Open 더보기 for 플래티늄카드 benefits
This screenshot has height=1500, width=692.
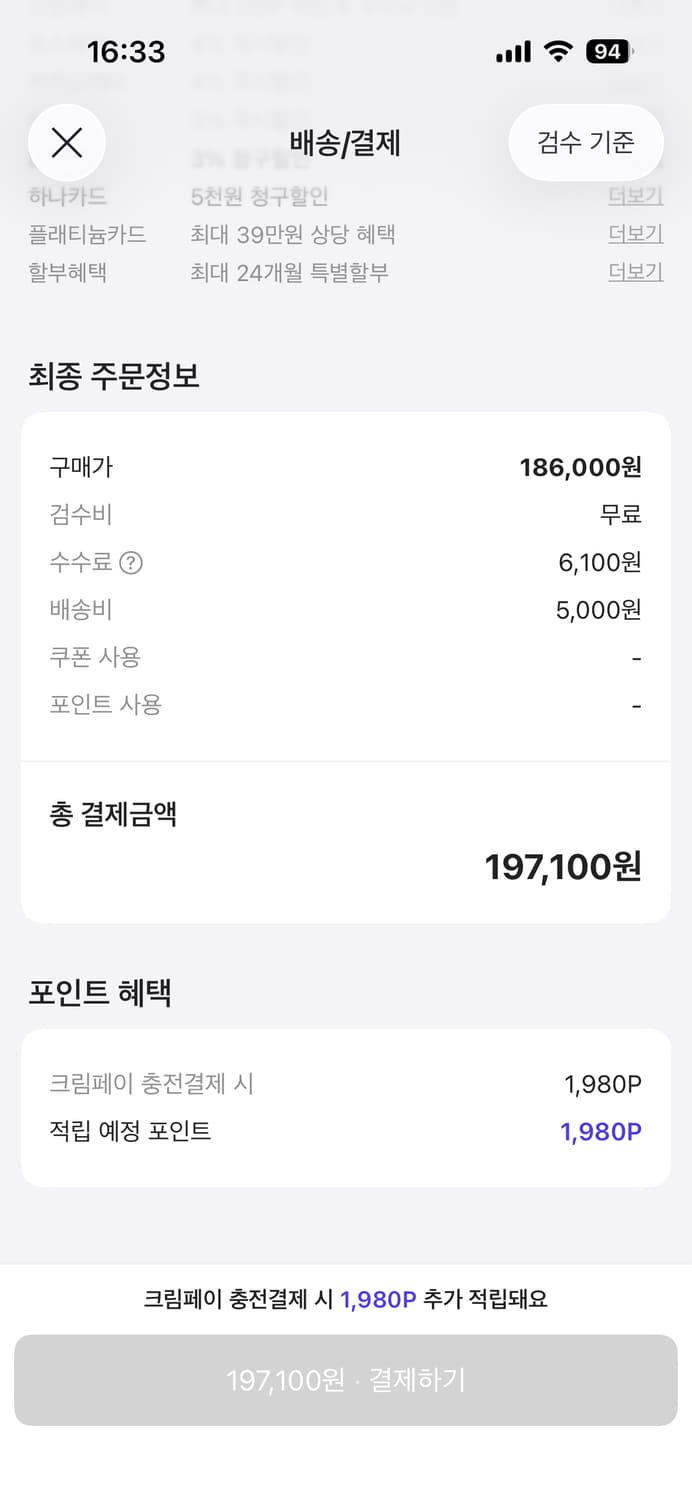pyautogui.click(x=634, y=233)
